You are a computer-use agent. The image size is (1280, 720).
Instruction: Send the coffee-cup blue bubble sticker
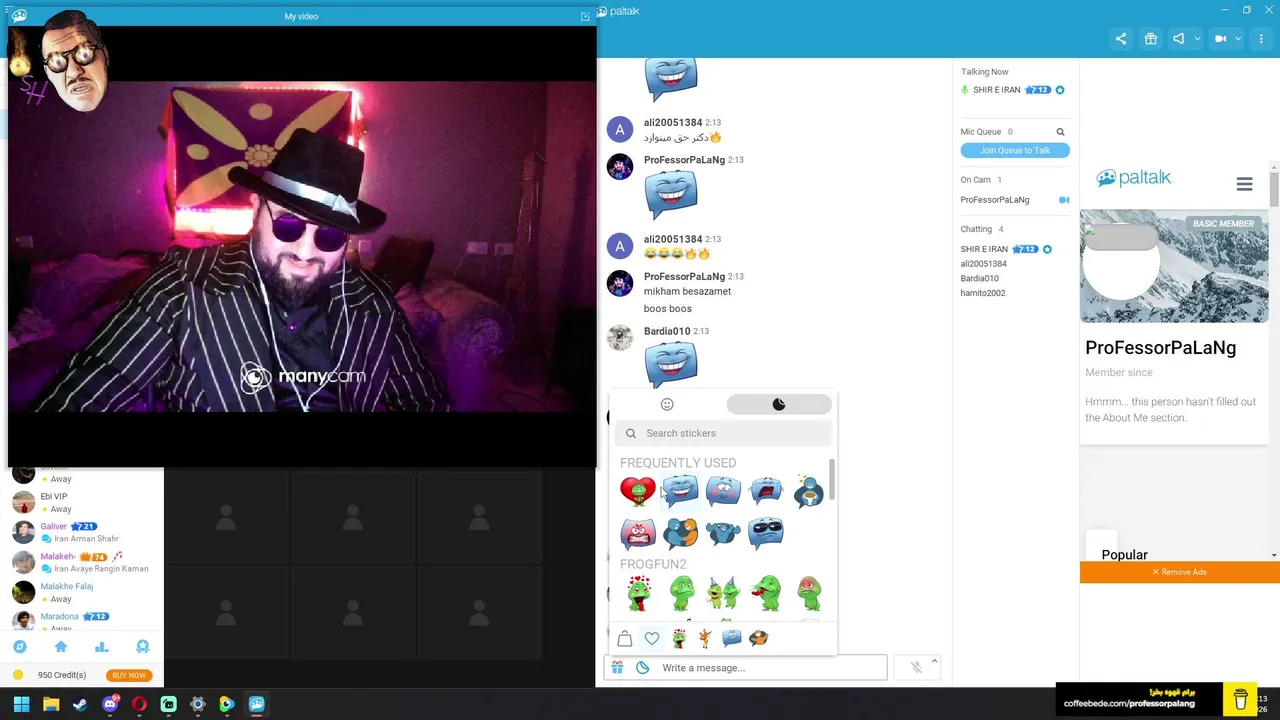pos(808,491)
